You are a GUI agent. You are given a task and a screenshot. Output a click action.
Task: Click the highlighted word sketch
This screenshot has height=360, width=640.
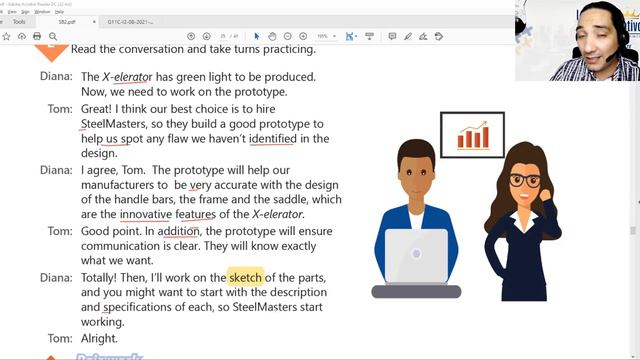point(245,278)
